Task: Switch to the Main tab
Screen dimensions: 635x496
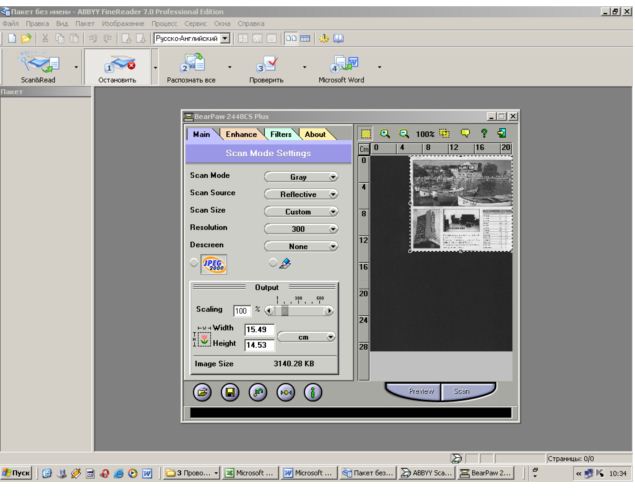Action: point(202,134)
